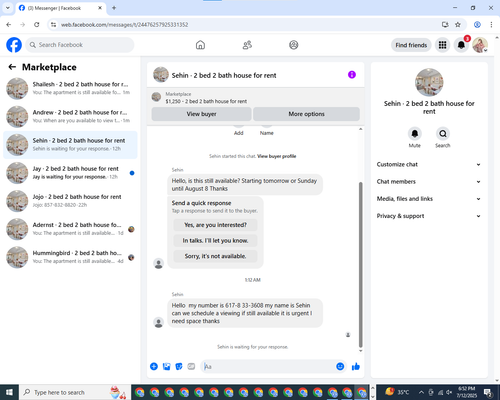The width and height of the screenshot is (500, 400).
Task: Show hidden system tray icons chevron
Action: 421,392
